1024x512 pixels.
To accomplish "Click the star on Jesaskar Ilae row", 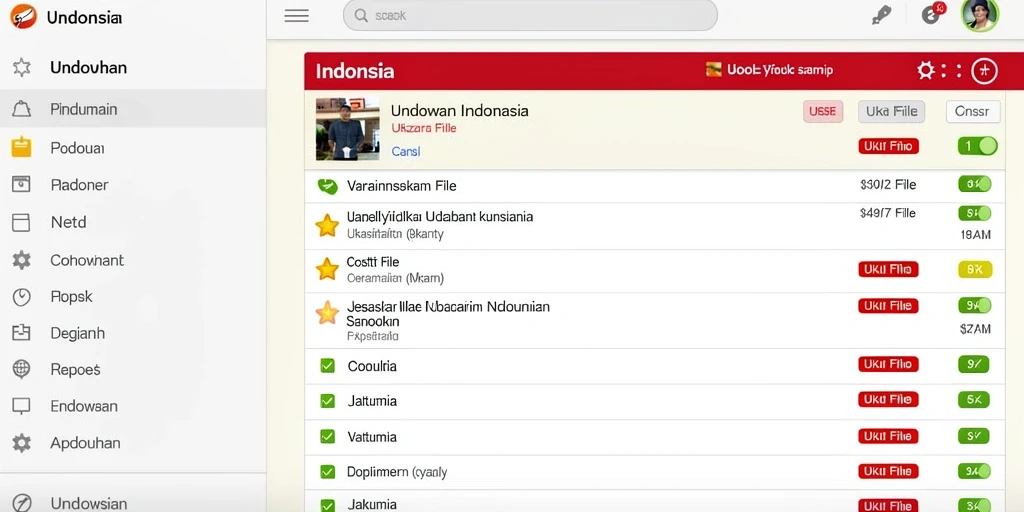I will [x=327, y=313].
